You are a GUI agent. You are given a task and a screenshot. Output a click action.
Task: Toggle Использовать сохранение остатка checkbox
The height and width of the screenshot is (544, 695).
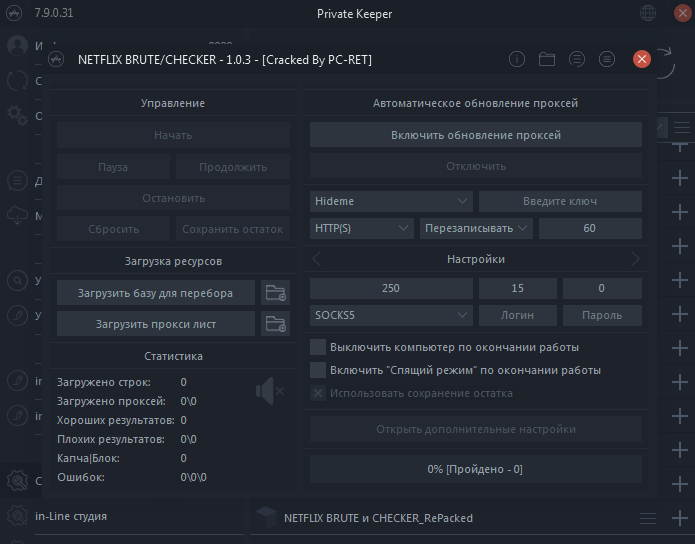click(318, 393)
